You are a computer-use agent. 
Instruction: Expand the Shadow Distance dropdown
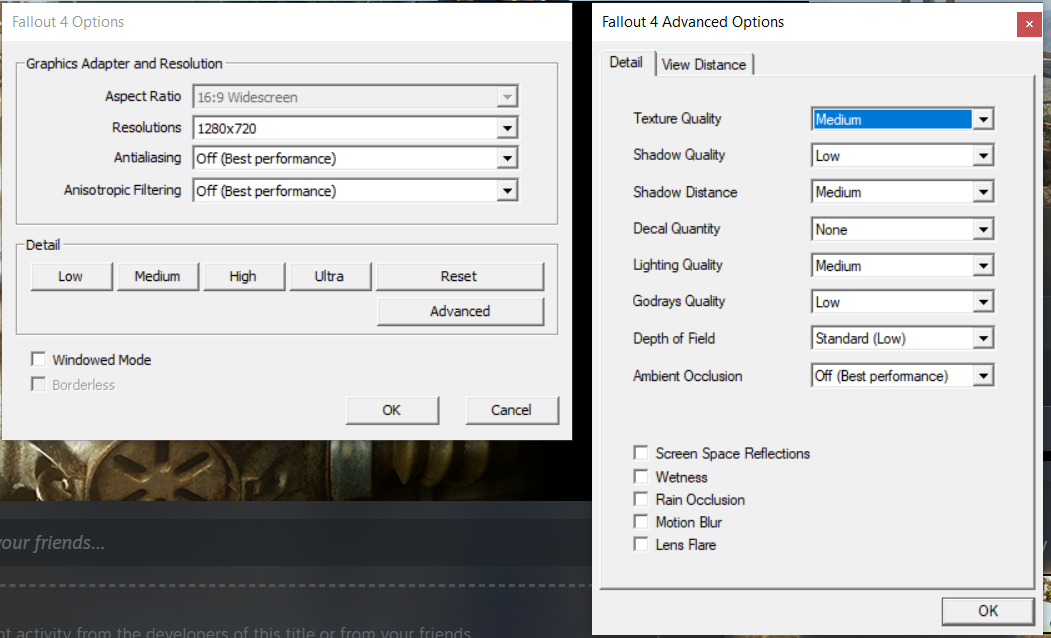click(x=902, y=192)
